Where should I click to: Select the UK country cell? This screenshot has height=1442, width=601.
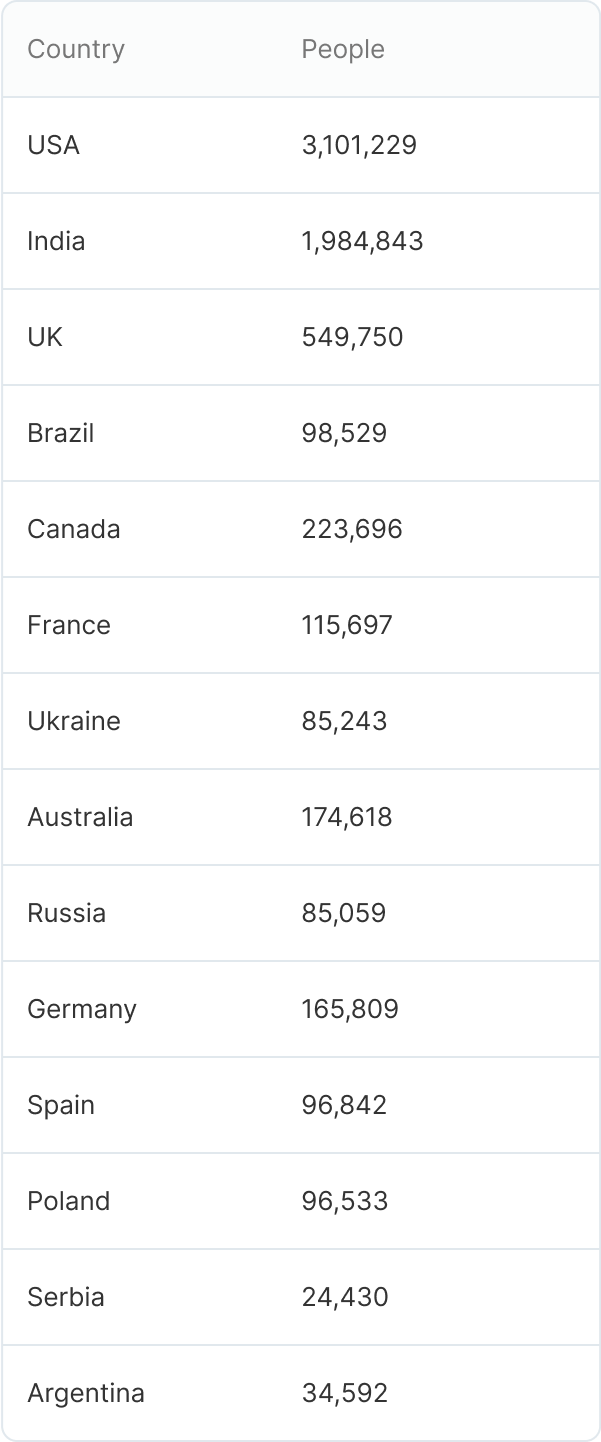coord(45,337)
